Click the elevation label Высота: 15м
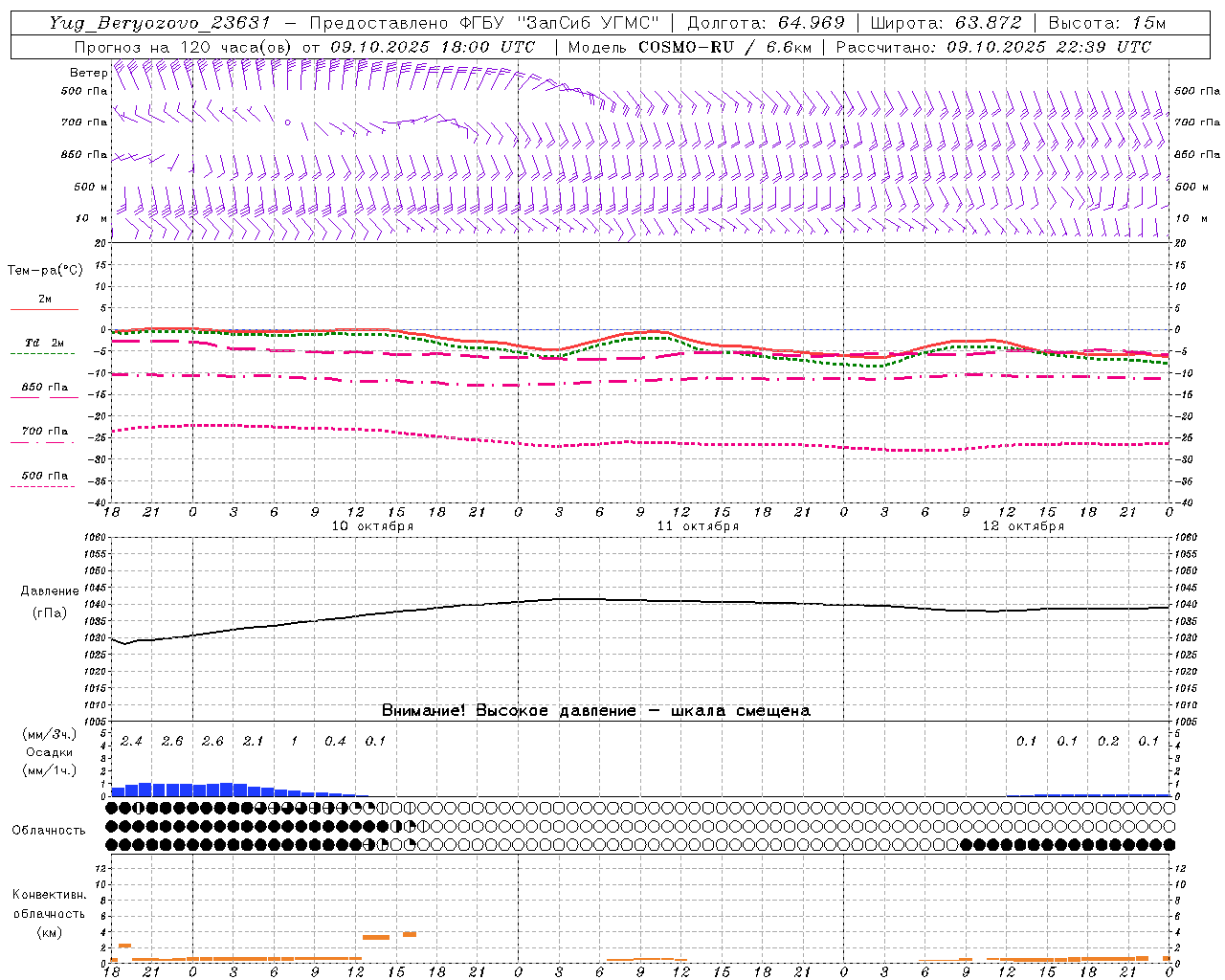The image size is (1225, 980). pos(1106,23)
